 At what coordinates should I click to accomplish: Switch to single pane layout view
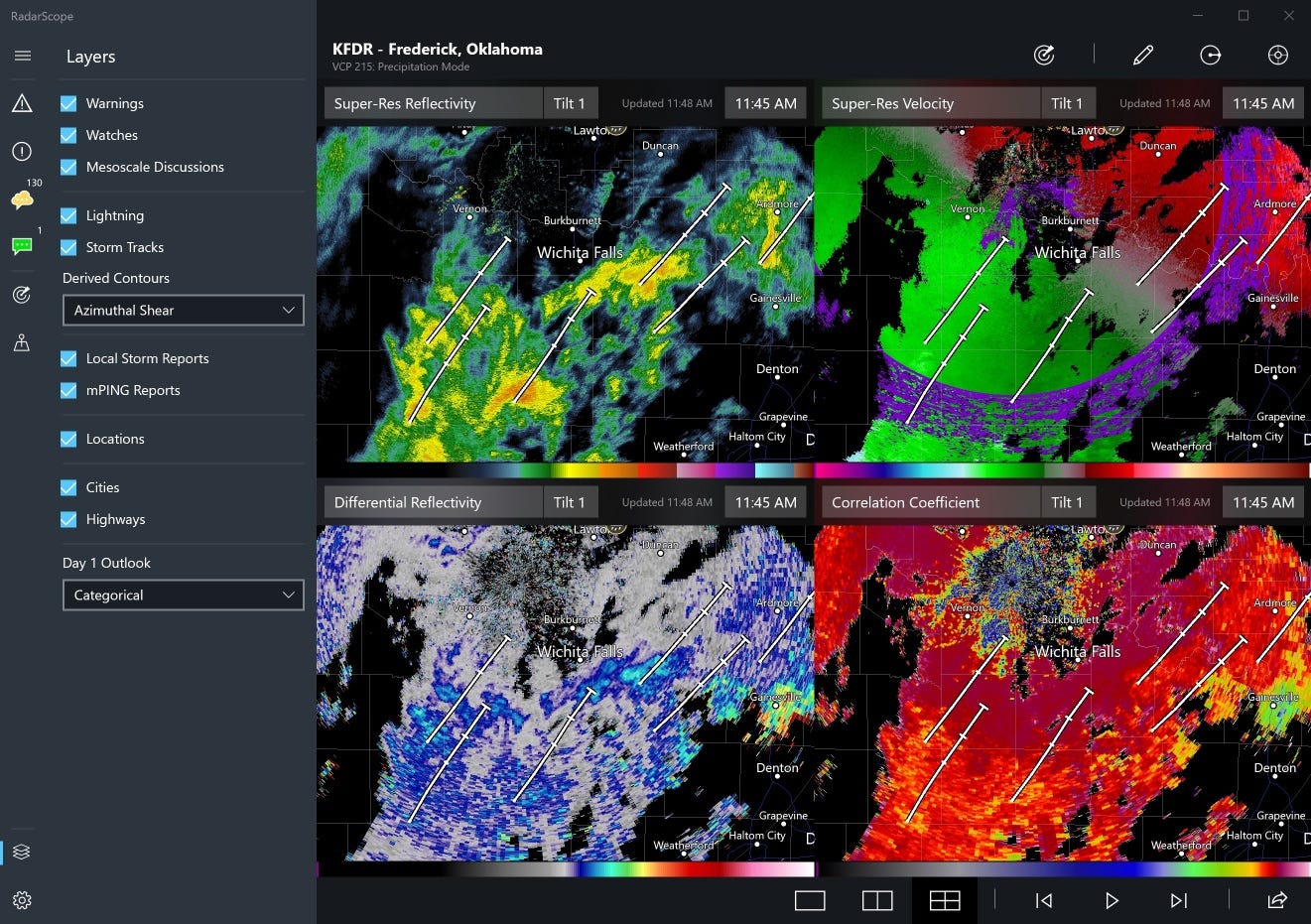pyautogui.click(x=810, y=900)
